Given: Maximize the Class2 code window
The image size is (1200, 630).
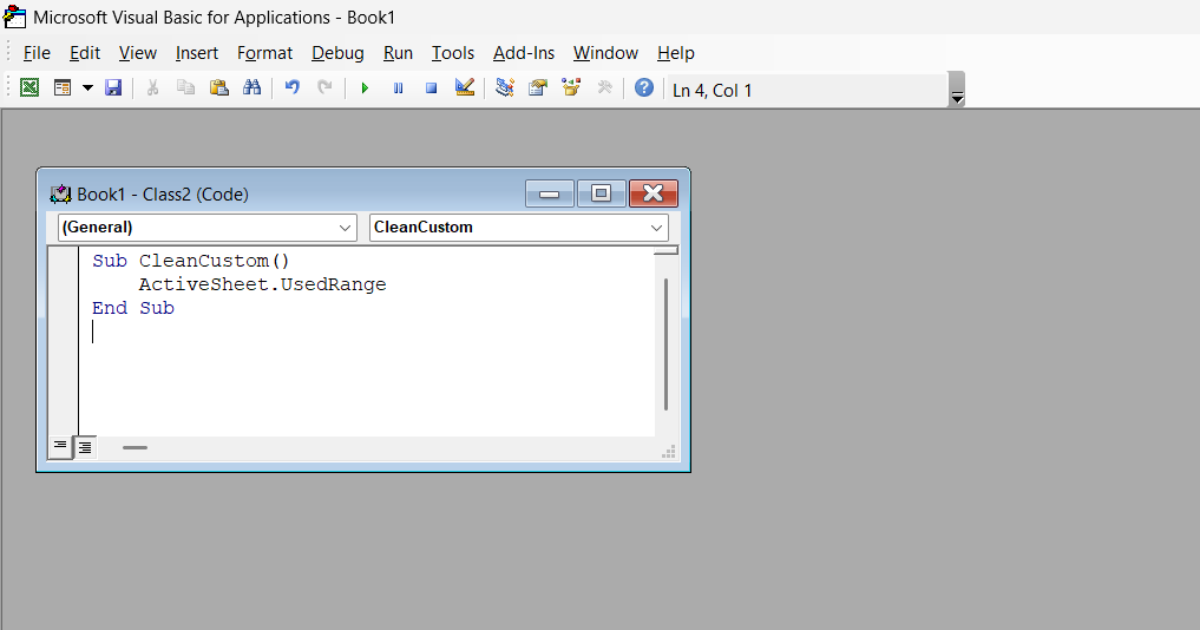Looking at the screenshot, I should (x=602, y=194).
